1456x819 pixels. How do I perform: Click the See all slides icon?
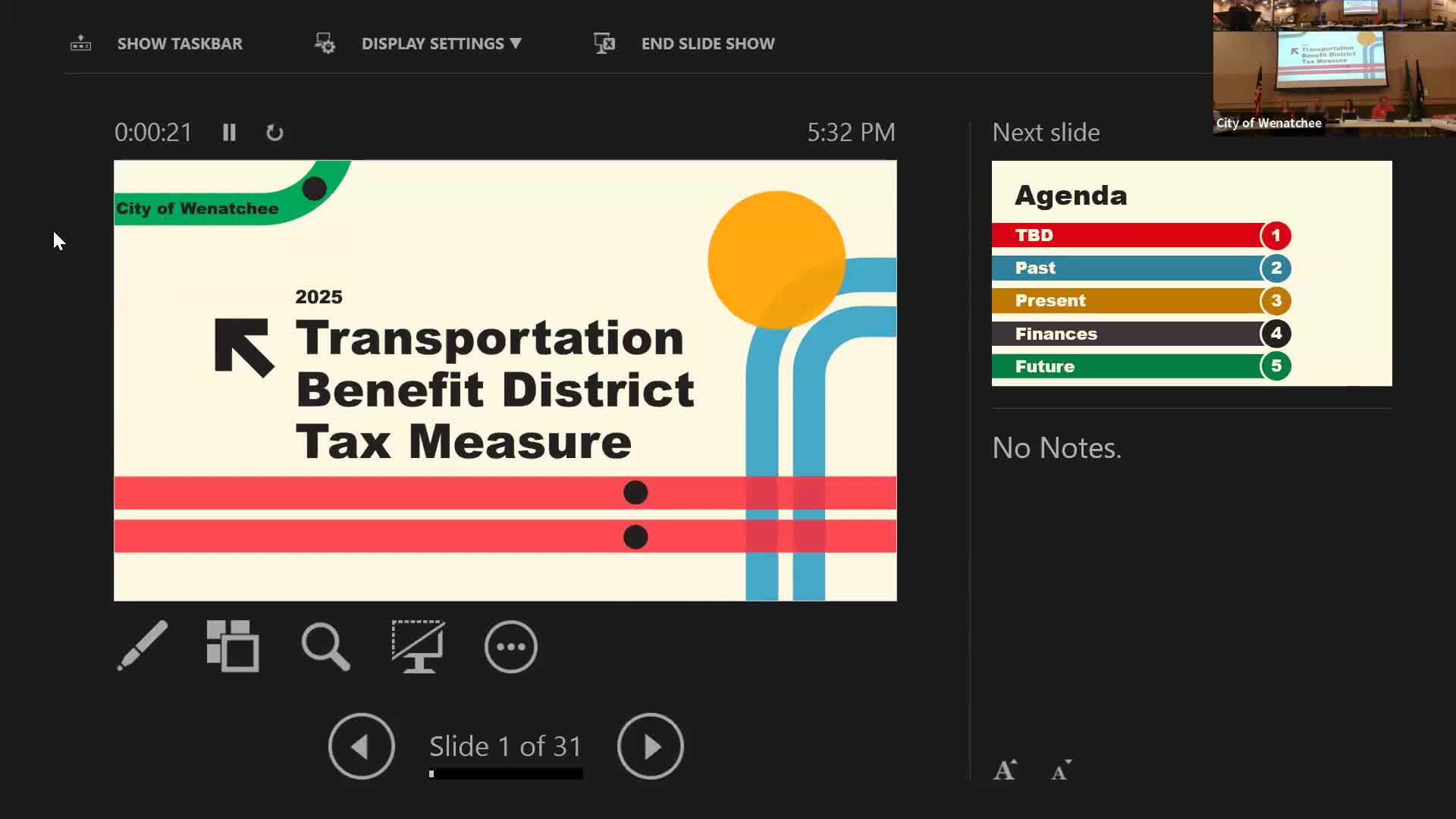coord(233,646)
